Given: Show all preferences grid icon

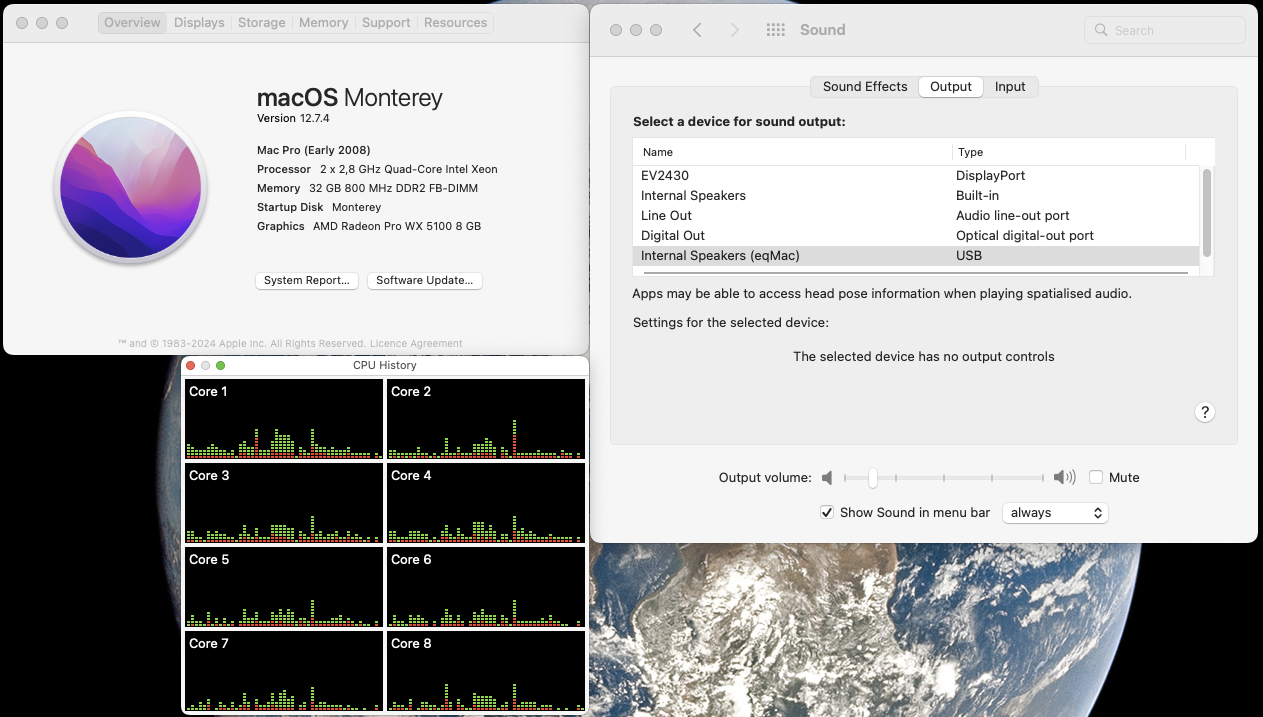Looking at the screenshot, I should (775, 30).
